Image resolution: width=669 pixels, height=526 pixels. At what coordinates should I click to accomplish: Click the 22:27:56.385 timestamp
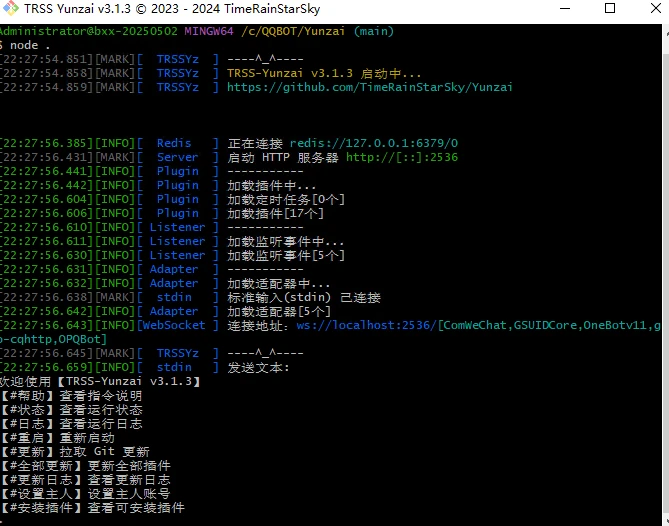pos(46,143)
